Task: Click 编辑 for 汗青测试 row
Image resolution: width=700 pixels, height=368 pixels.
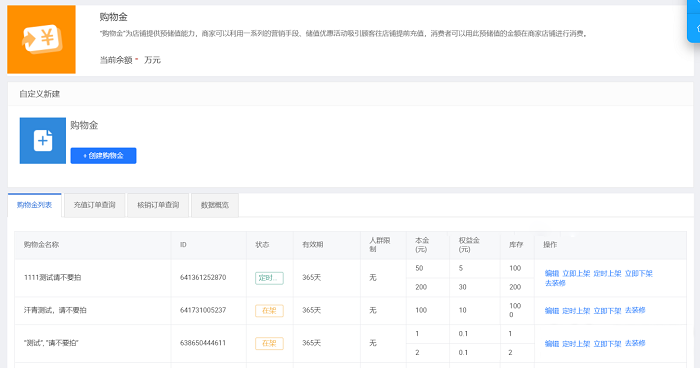Action: pyautogui.click(x=552, y=310)
